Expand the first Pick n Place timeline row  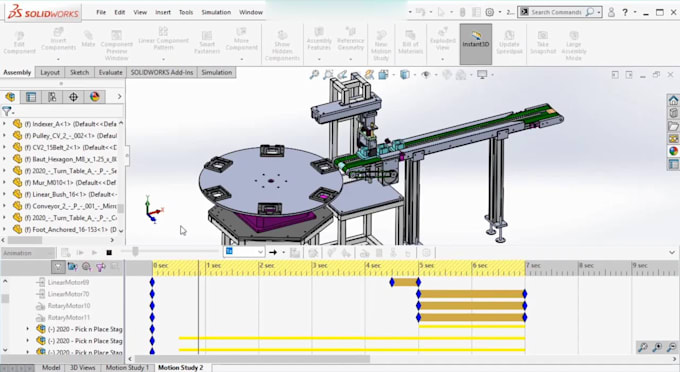28,329
